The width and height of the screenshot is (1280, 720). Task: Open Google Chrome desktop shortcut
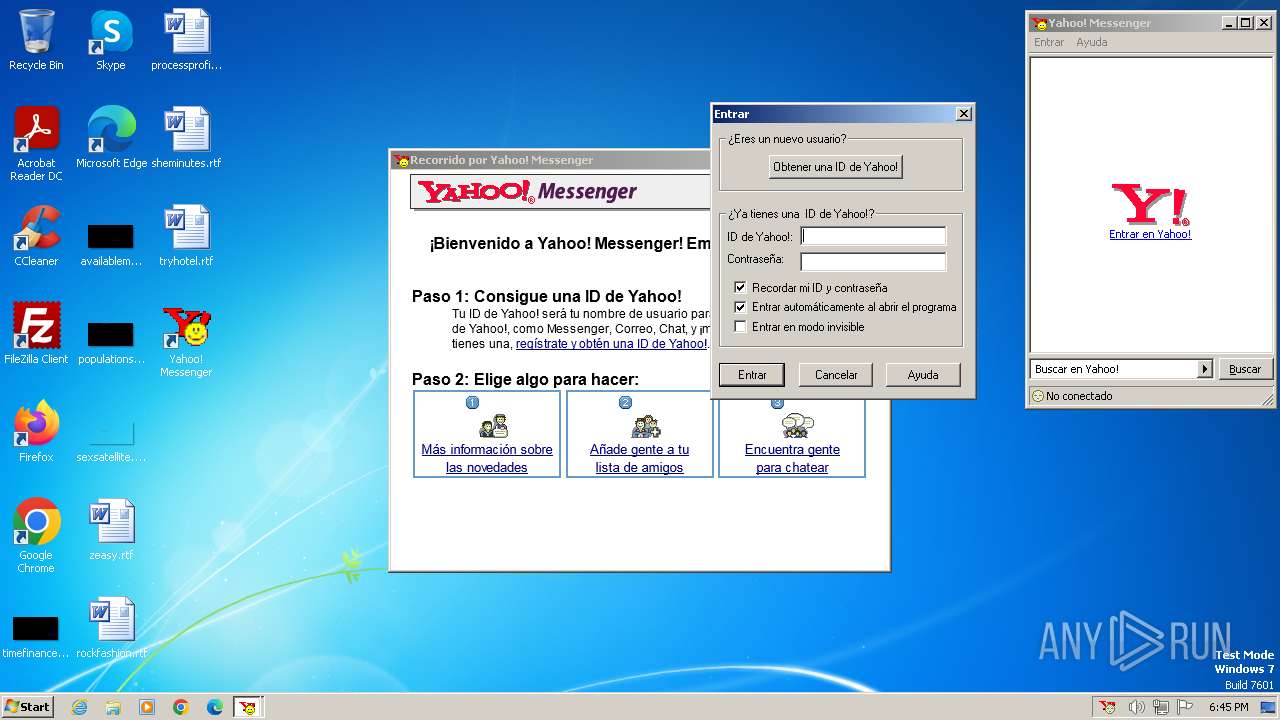point(36,535)
